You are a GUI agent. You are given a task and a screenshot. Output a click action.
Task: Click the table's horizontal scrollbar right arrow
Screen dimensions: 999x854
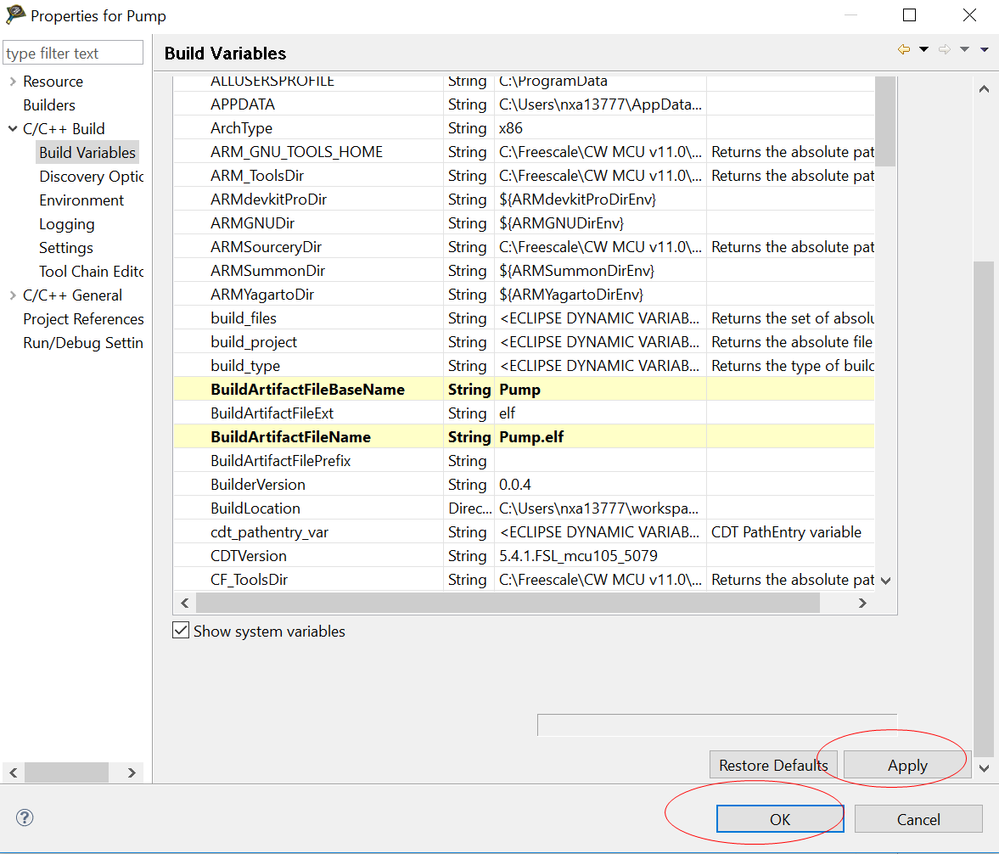862,603
